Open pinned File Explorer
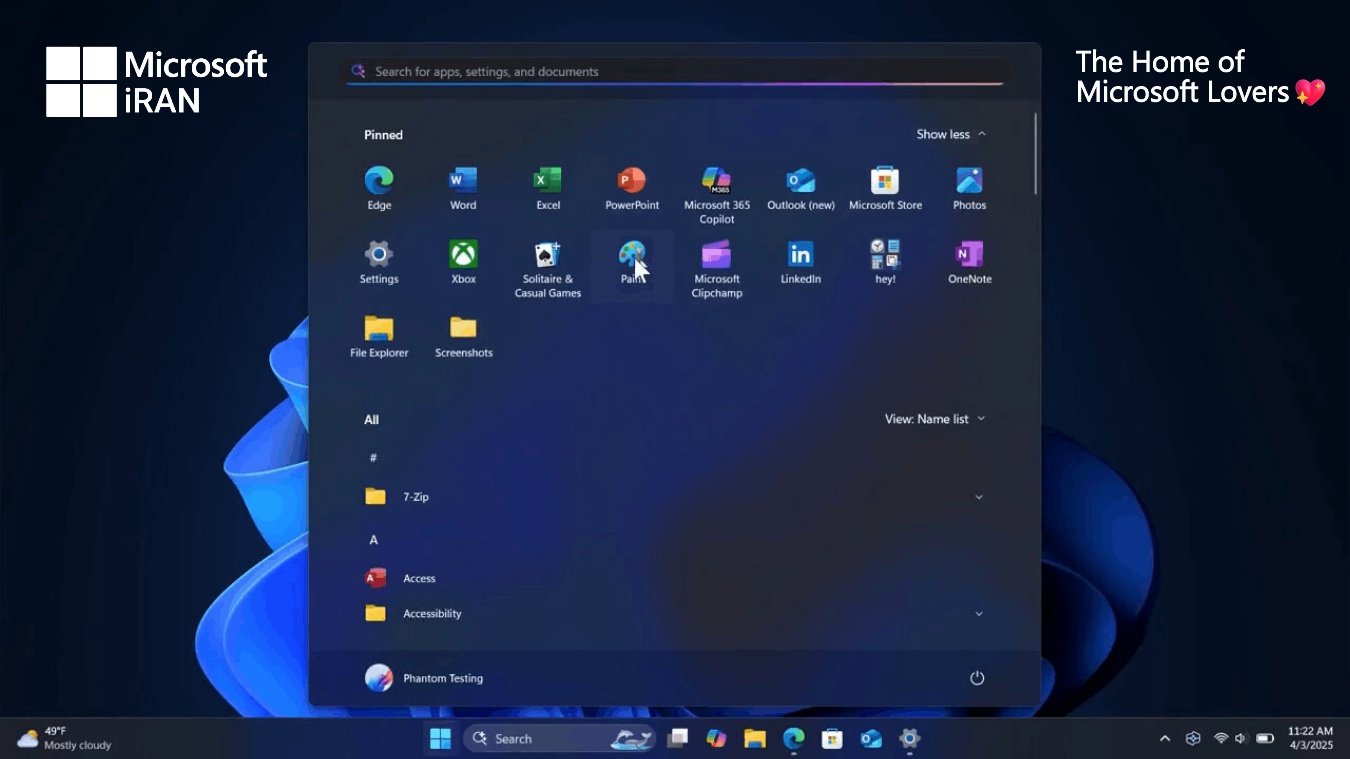This screenshot has width=1350, height=759. pyautogui.click(x=379, y=337)
